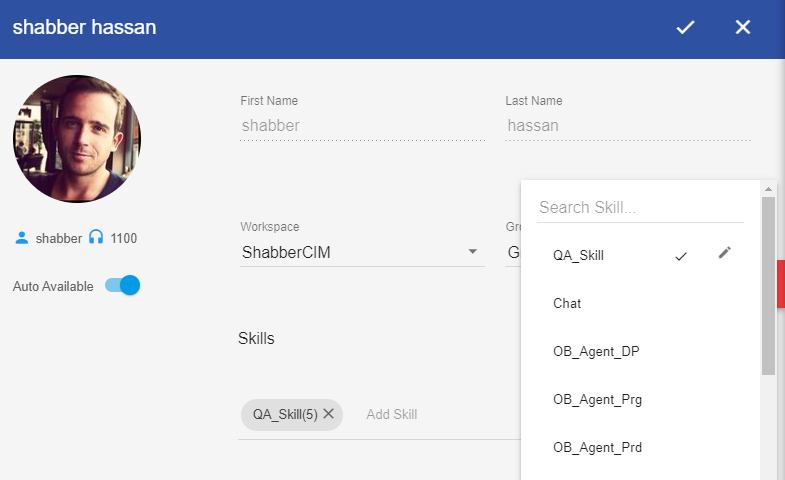Click the X icon in blue header
The height and width of the screenshot is (480, 785).
(743, 28)
